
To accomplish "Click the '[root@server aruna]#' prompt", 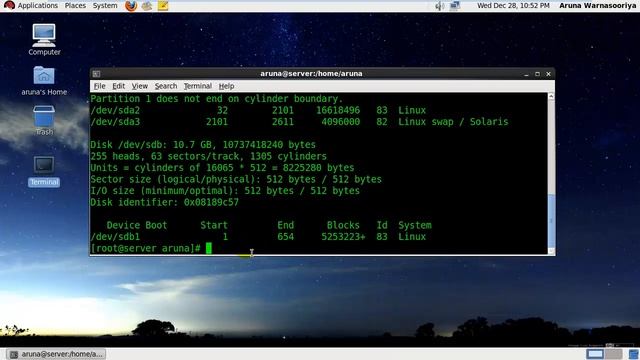I will (x=145, y=248).
